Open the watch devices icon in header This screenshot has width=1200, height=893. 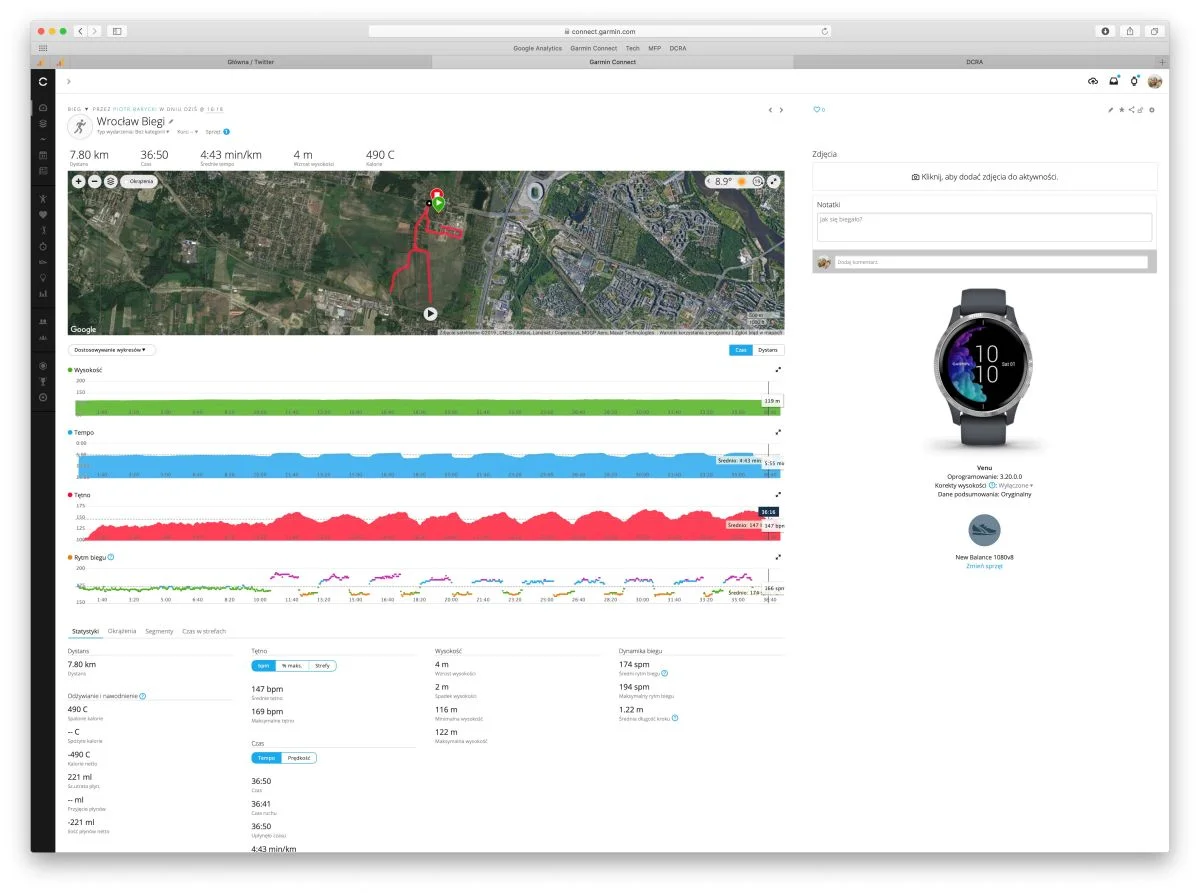click(1134, 81)
